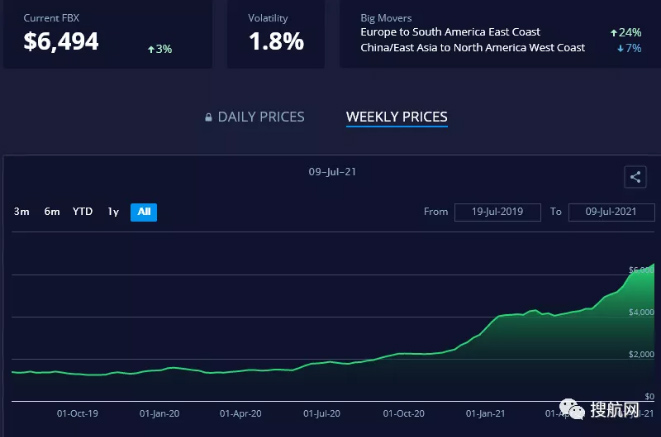Image resolution: width=661 pixels, height=437 pixels.
Task: Click the green up arrow next to 3%
Action: [x=150, y=48]
